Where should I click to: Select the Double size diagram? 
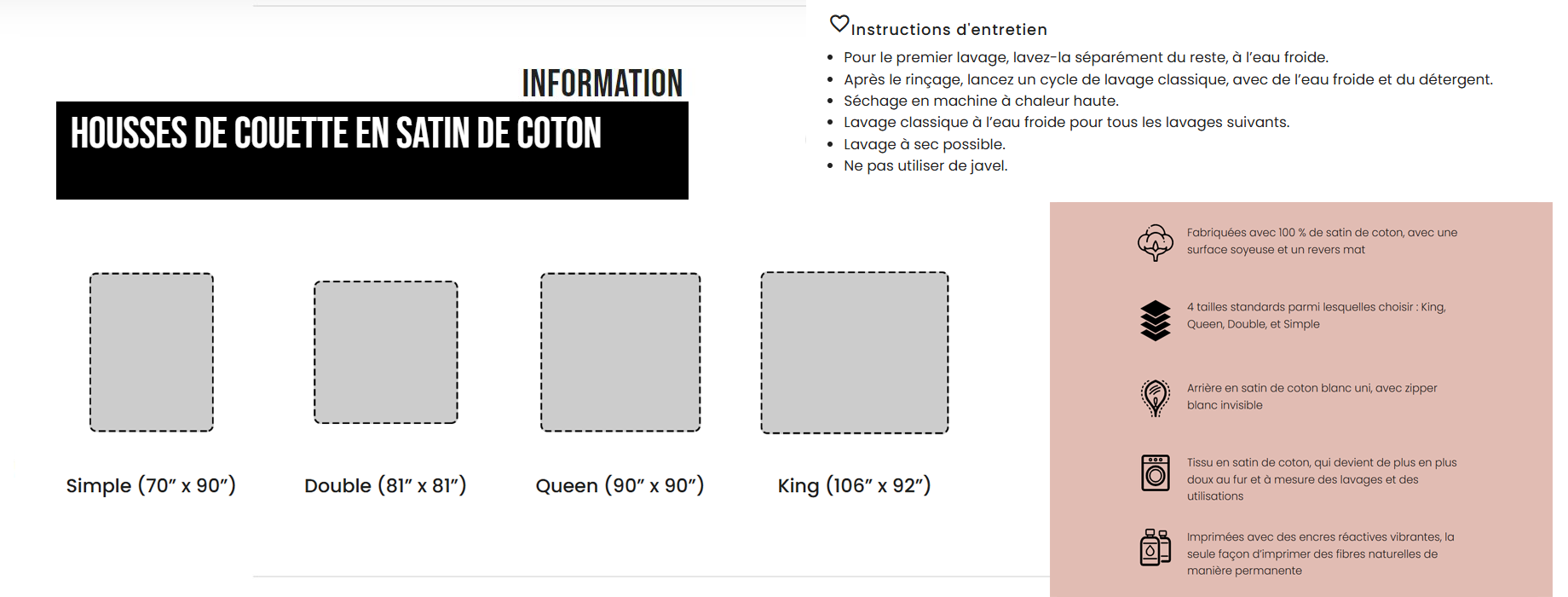coord(386,352)
